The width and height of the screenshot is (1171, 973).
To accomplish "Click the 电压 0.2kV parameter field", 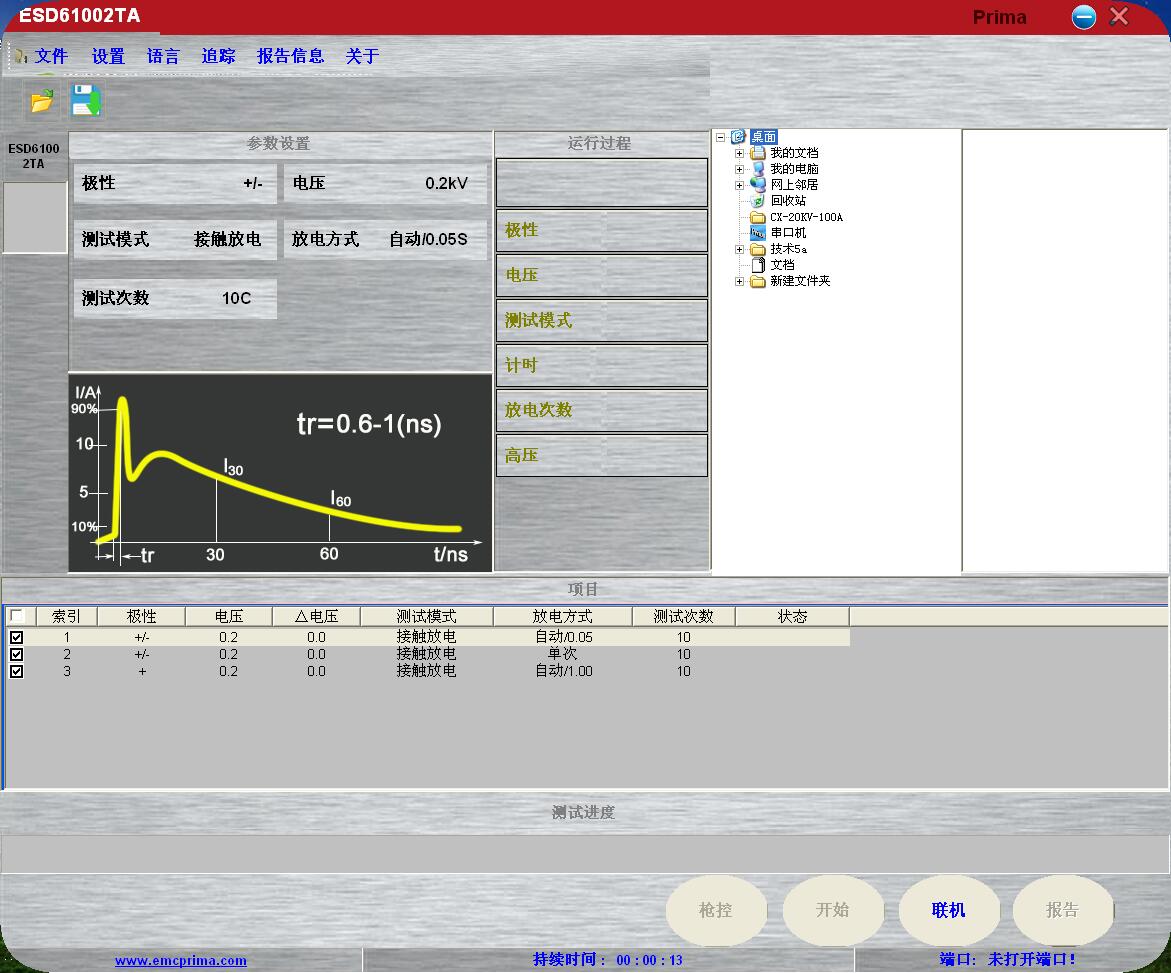I will click(x=385, y=184).
